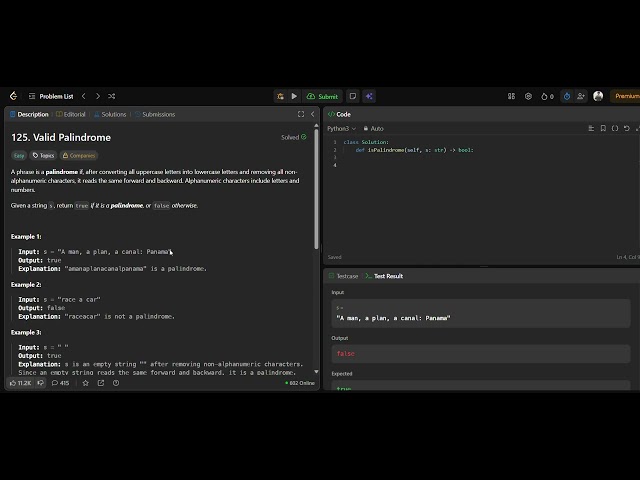This screenshot has width=640, height=480.
Task: Click the Saved status in editor
Action: [334, 257]
